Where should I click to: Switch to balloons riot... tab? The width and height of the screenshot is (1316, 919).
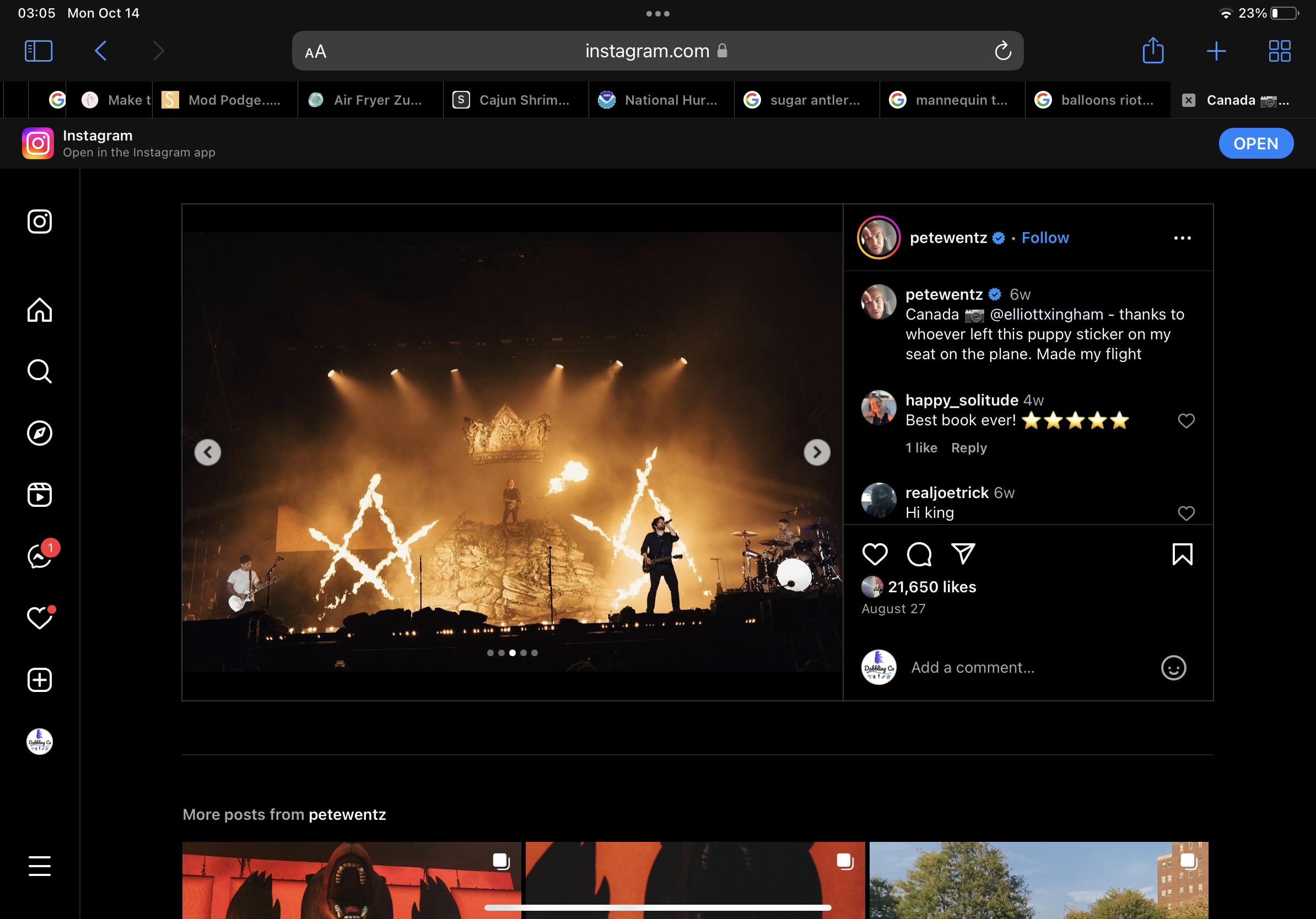(1098, 100)
